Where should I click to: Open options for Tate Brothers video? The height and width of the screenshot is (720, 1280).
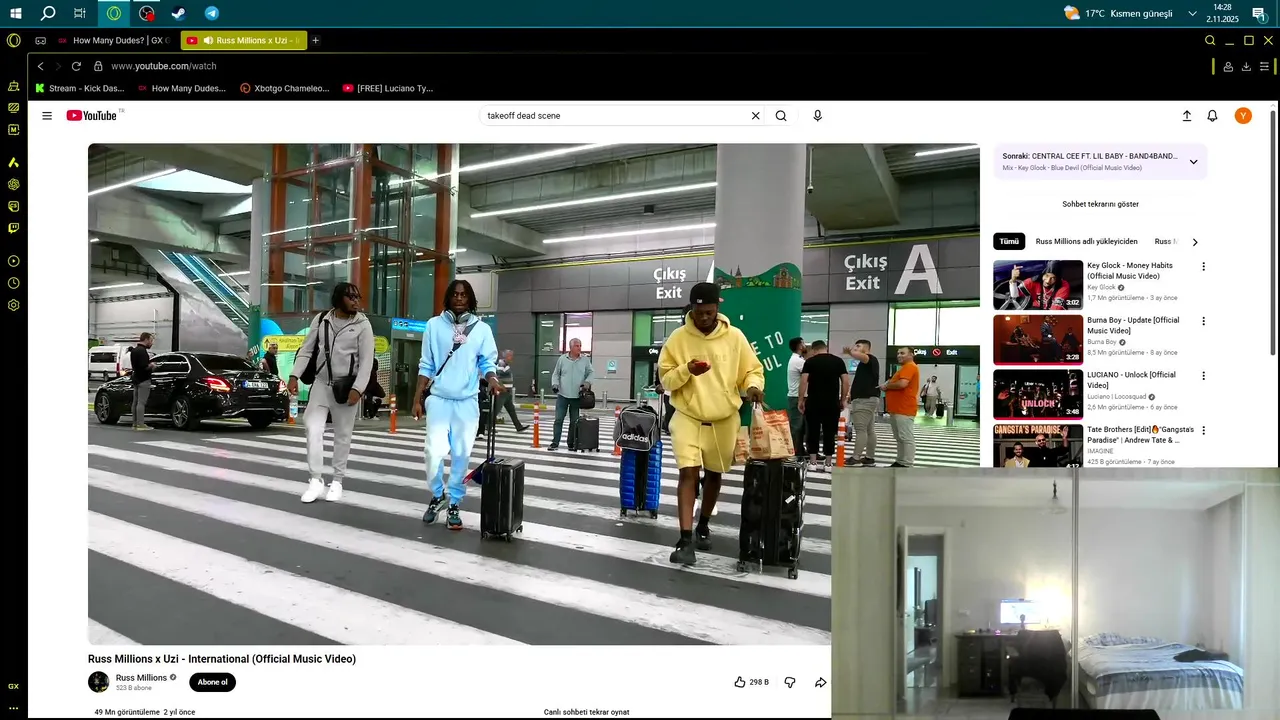1203,431
